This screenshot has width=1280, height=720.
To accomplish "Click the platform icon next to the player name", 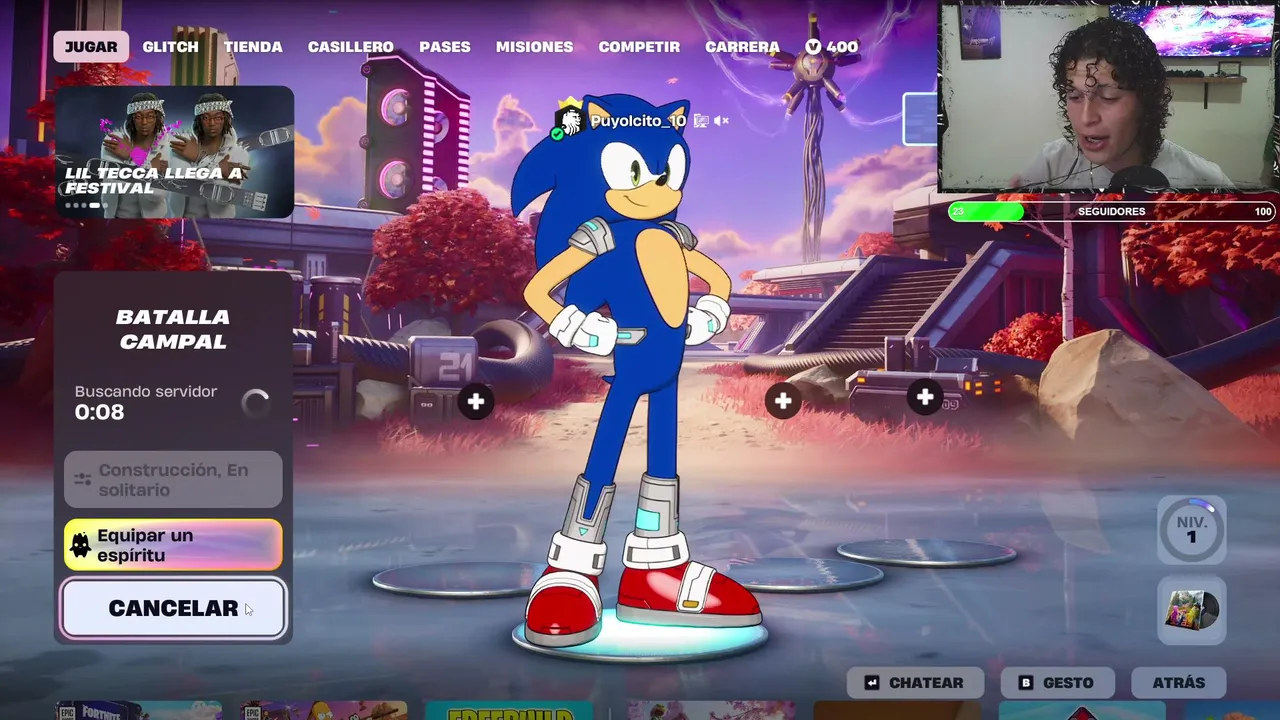I will click(701, 121).
